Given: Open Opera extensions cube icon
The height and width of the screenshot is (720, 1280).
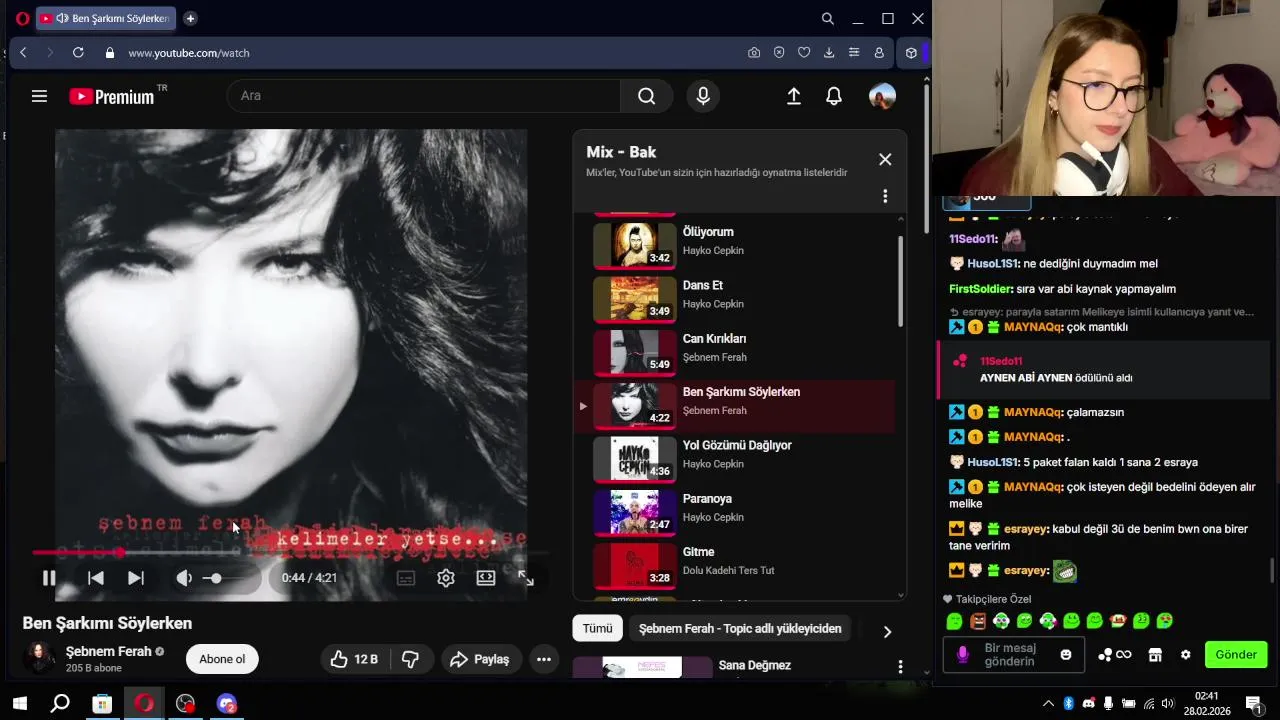Looking at the screenshot, I should [911, 53].
